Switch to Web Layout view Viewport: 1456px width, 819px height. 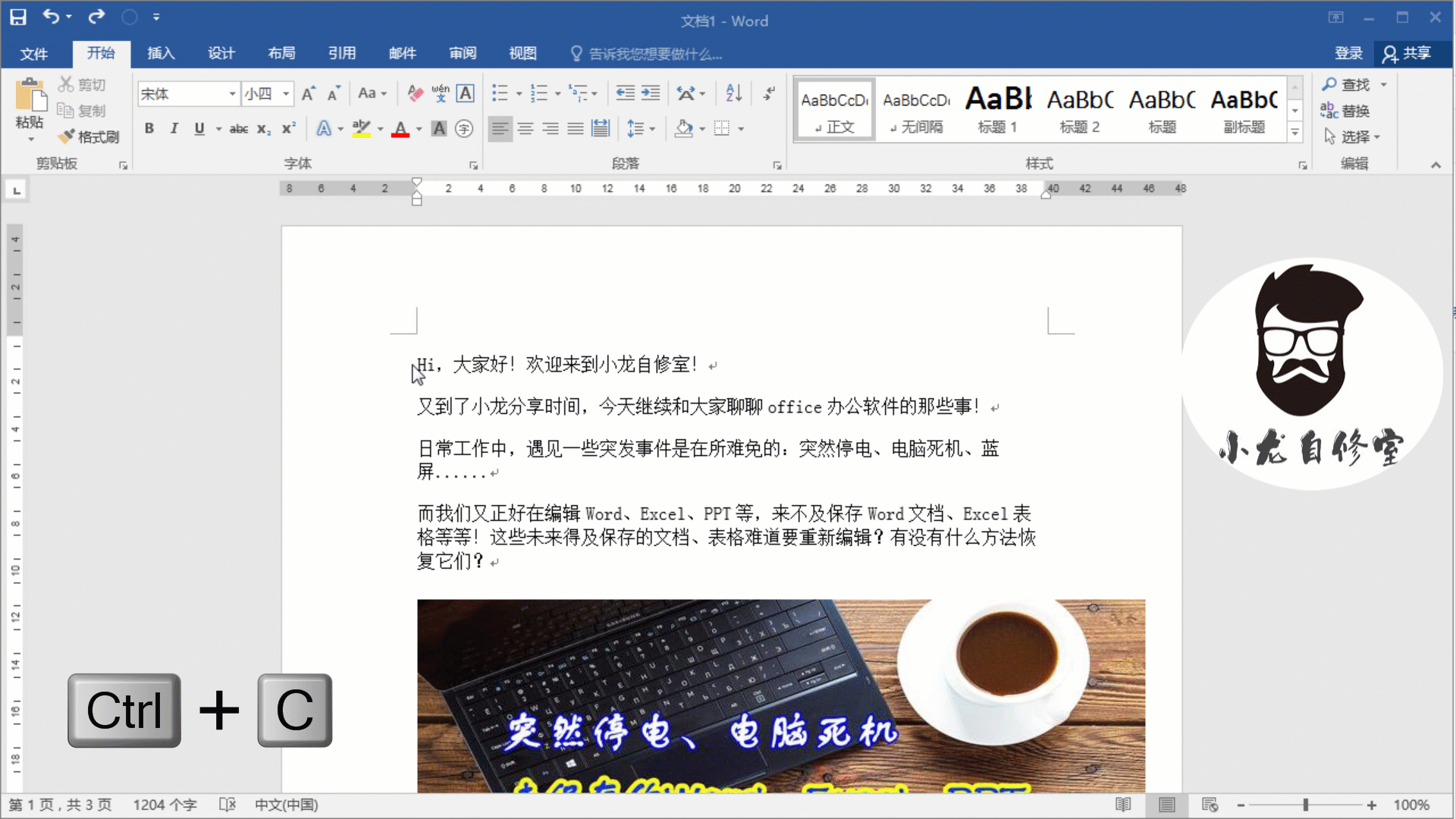tap(1210, 805)
